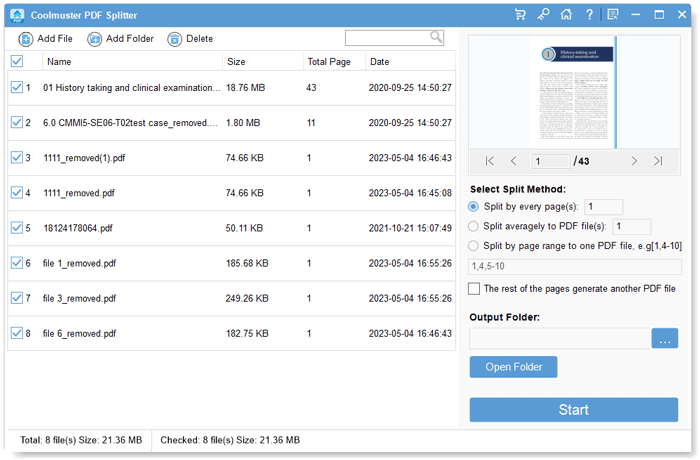
Task: Go to next preview page
Action: [634, 161]
